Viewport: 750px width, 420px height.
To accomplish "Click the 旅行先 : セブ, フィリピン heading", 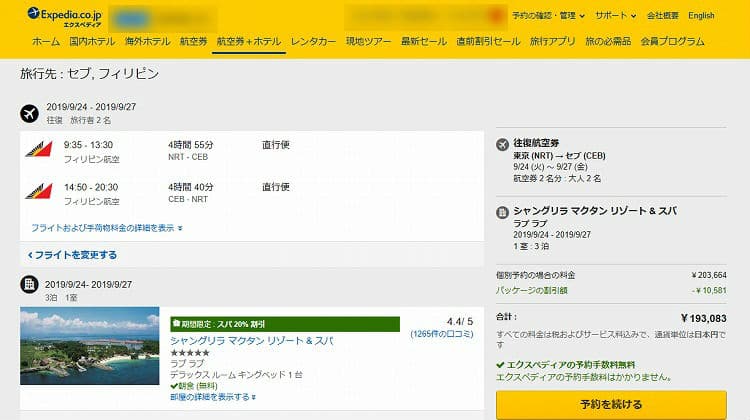I will click(89, 74).
